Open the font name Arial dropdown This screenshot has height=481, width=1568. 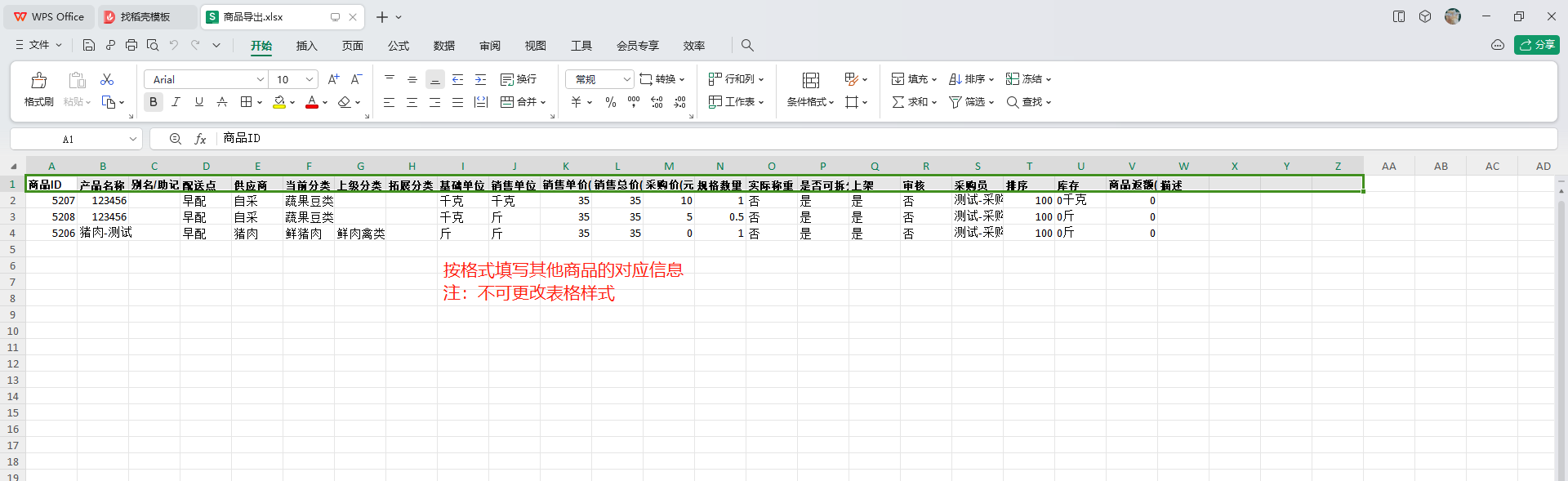click(x=260, y=79)
